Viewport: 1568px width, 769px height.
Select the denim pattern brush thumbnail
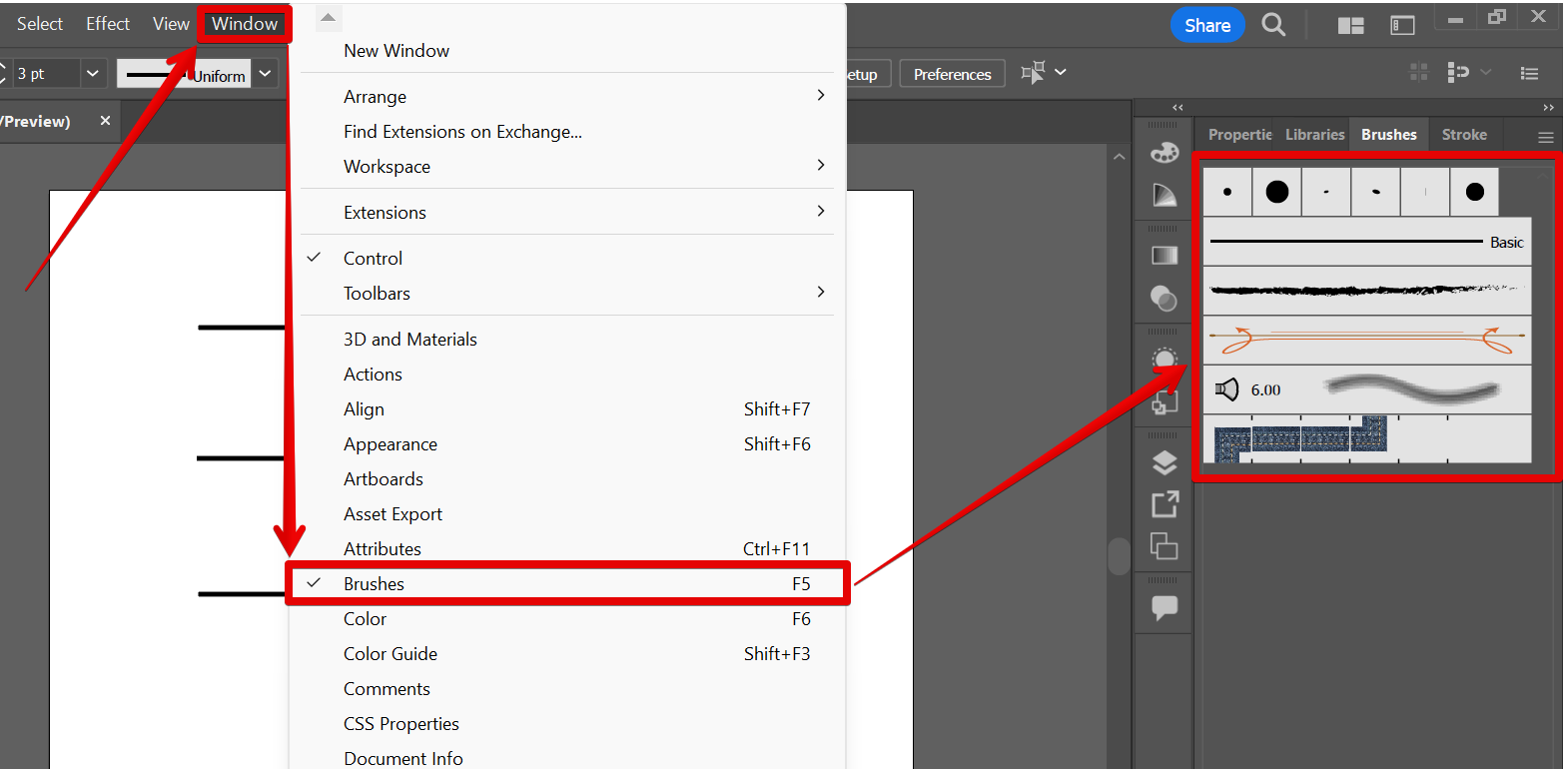coord(1300,439)
